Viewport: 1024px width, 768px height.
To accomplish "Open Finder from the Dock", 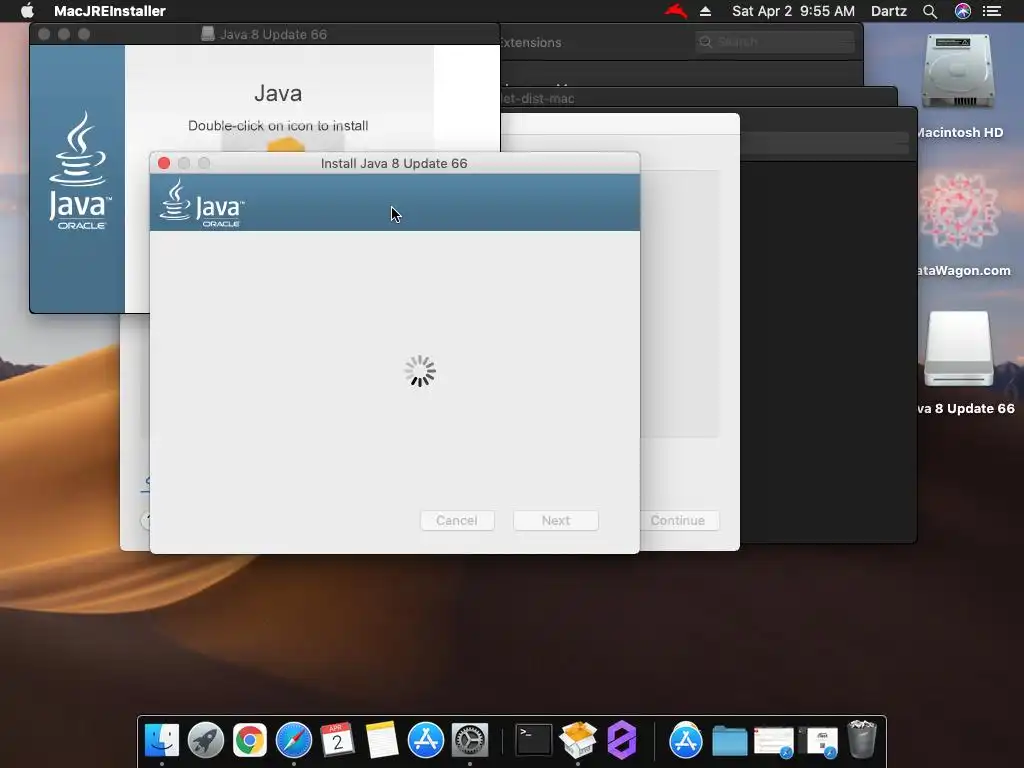I will (x=162, y=740).
